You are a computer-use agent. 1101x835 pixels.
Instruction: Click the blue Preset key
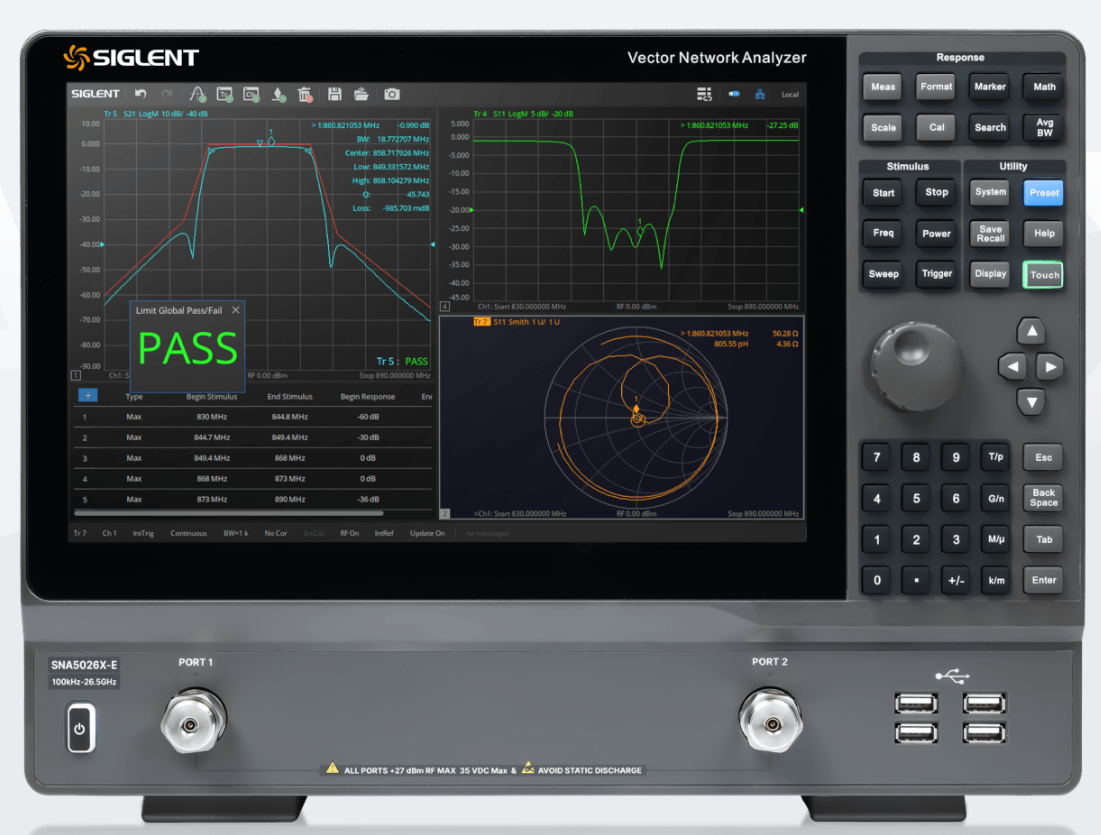pos(1044,192)
